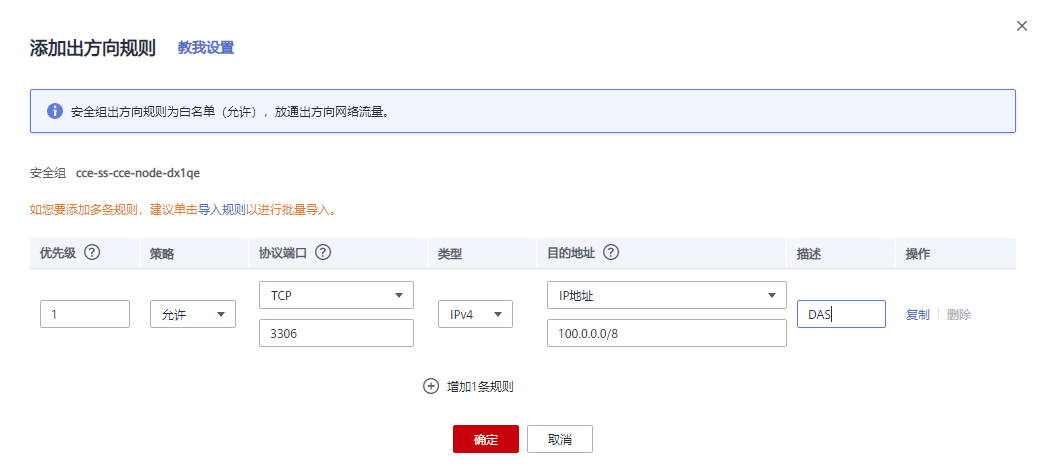
Task: Click 复制 to copy the rule
Action: click(917, 314)
